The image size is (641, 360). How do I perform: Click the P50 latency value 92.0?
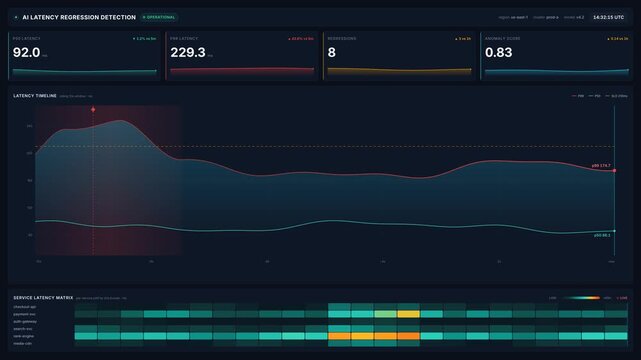tap(27, 52)
